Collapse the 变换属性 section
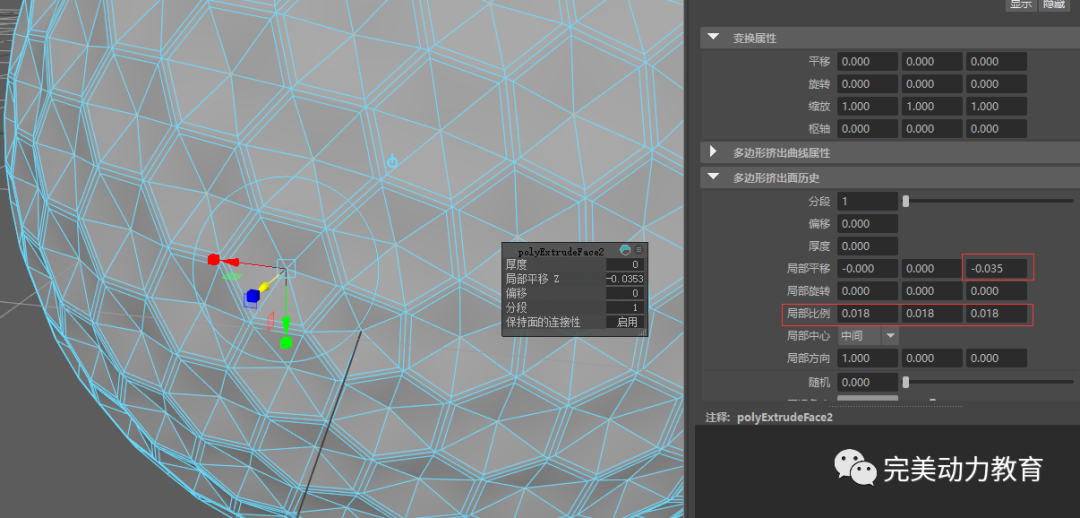 [x=713, y=38]
